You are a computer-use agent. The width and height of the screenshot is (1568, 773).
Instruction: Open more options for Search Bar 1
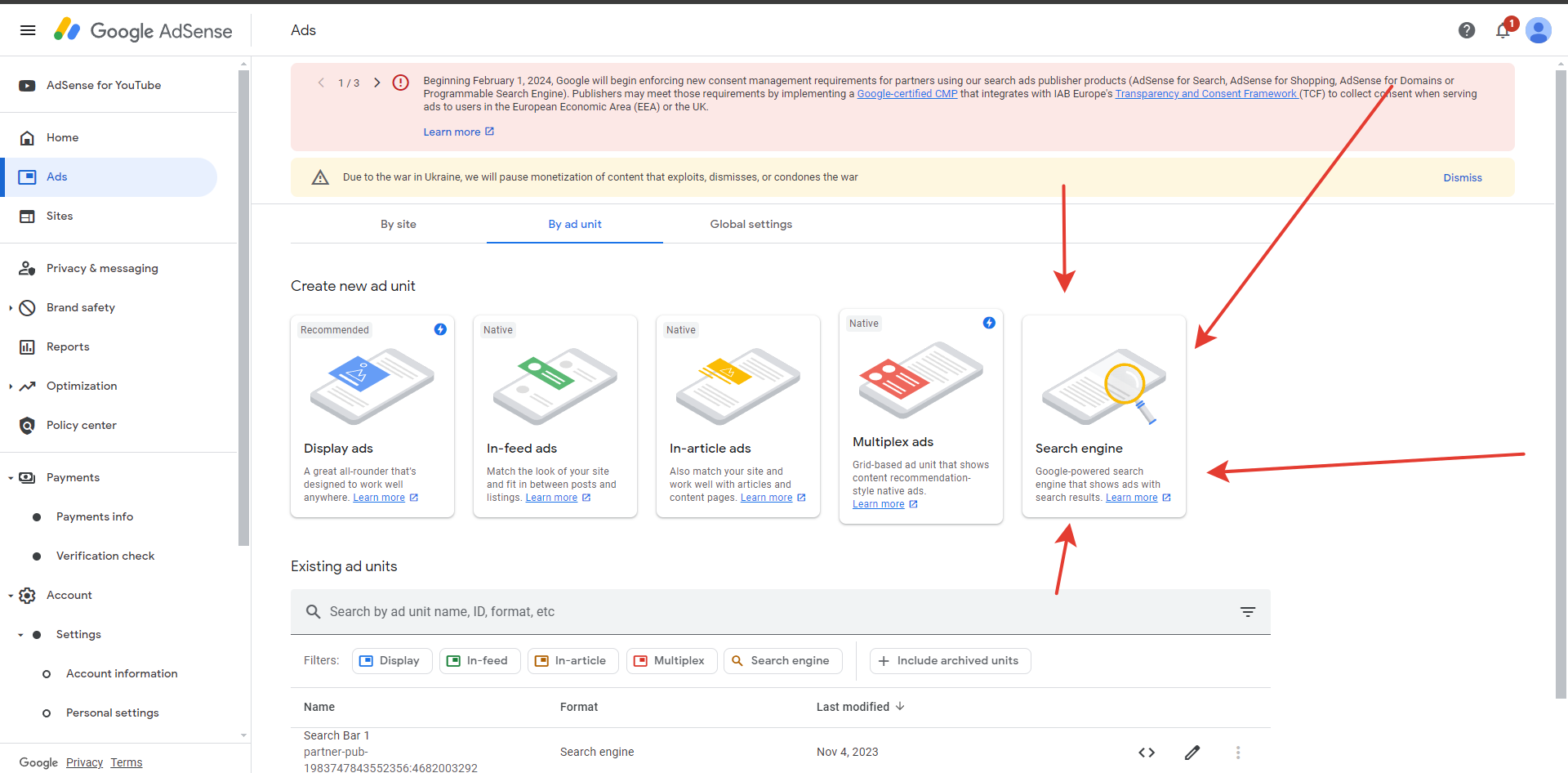point(1238,752)
